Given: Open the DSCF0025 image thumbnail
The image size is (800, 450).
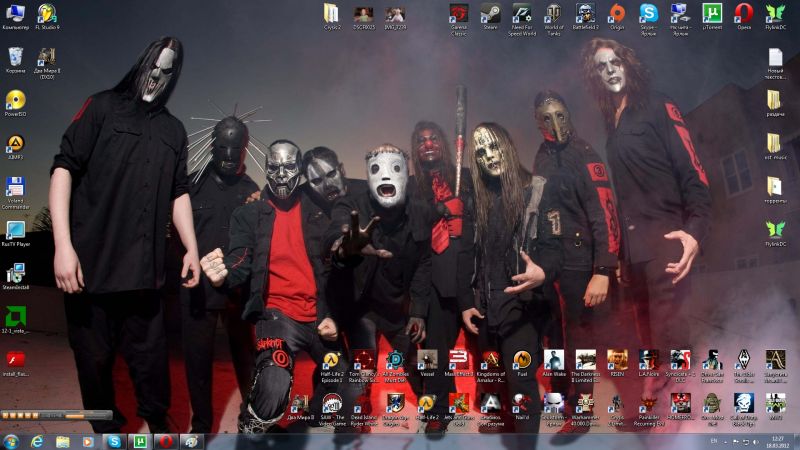Looking at the screenshot, I should (364, 16).
